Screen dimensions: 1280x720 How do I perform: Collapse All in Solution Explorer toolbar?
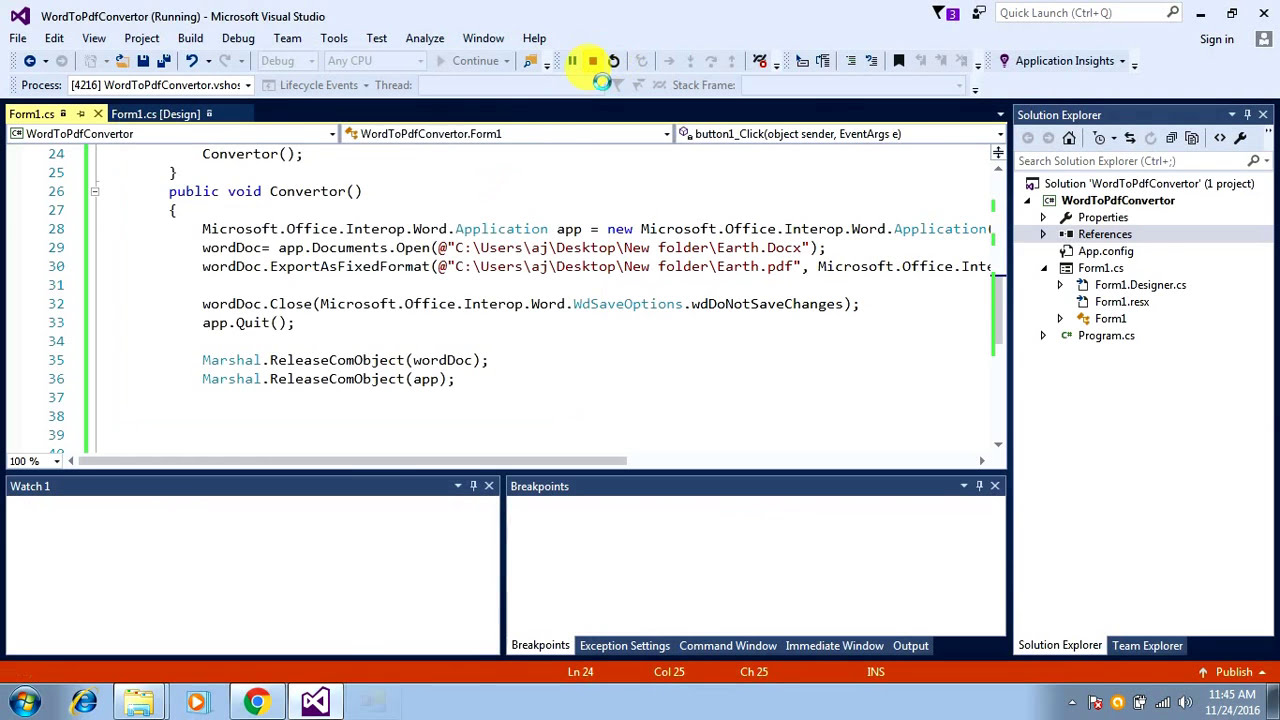1171,138
